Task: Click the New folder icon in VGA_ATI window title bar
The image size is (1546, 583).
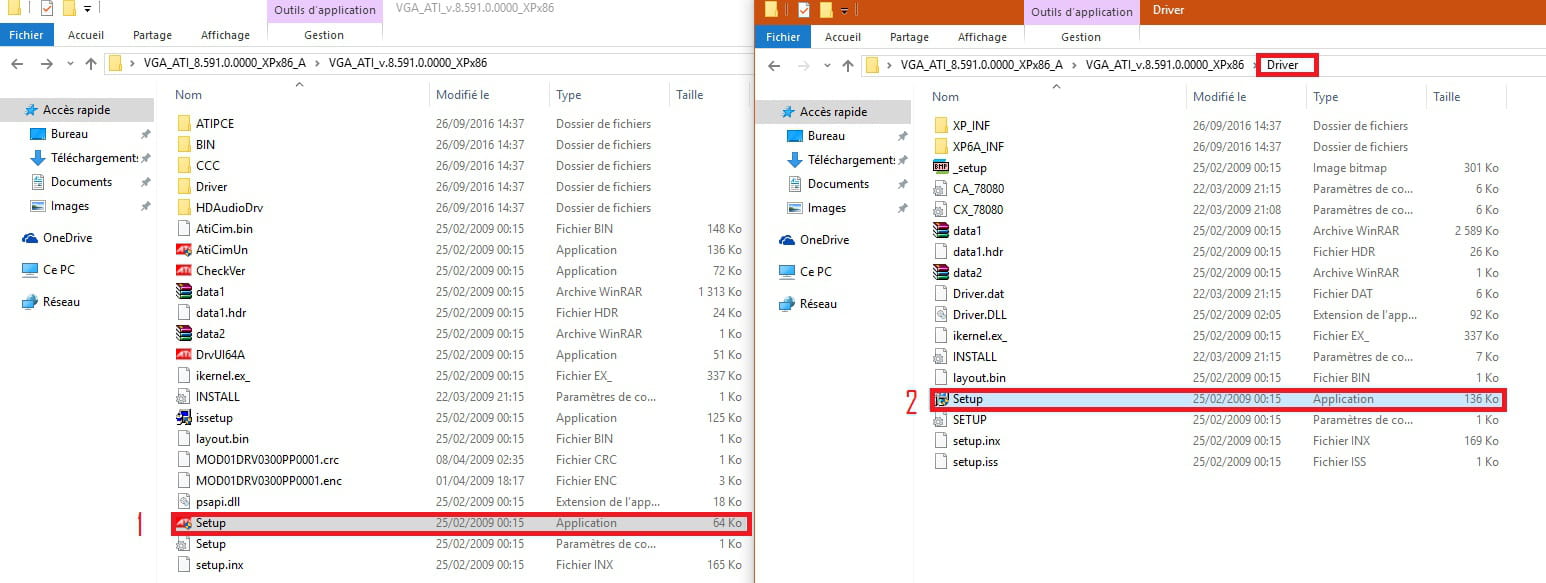Action: tap(68, 9)
